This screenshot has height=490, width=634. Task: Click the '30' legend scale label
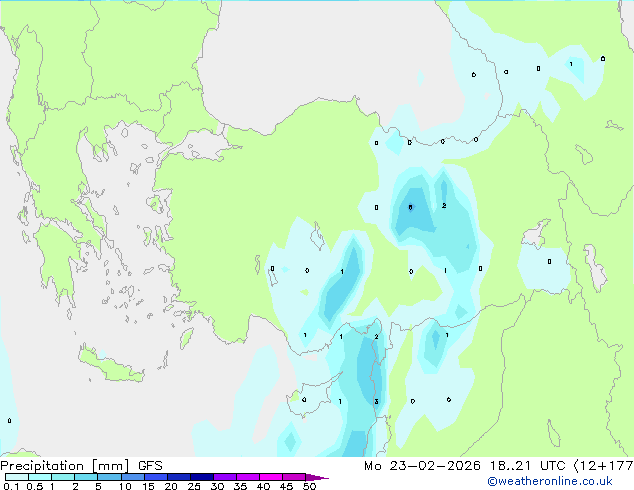tap(217, 486)
